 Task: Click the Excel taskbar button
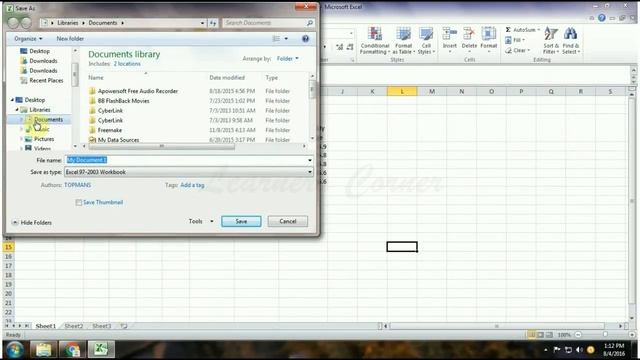click(x=100, y=350)
